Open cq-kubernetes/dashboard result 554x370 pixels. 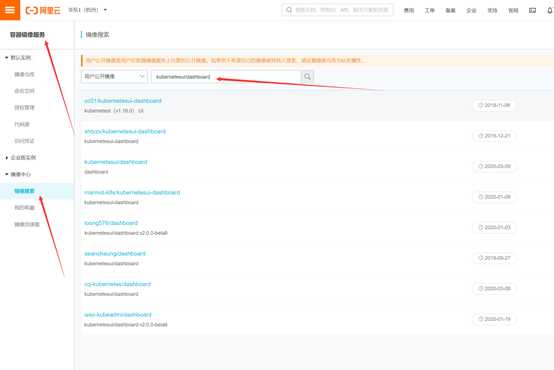coord(117,284)
